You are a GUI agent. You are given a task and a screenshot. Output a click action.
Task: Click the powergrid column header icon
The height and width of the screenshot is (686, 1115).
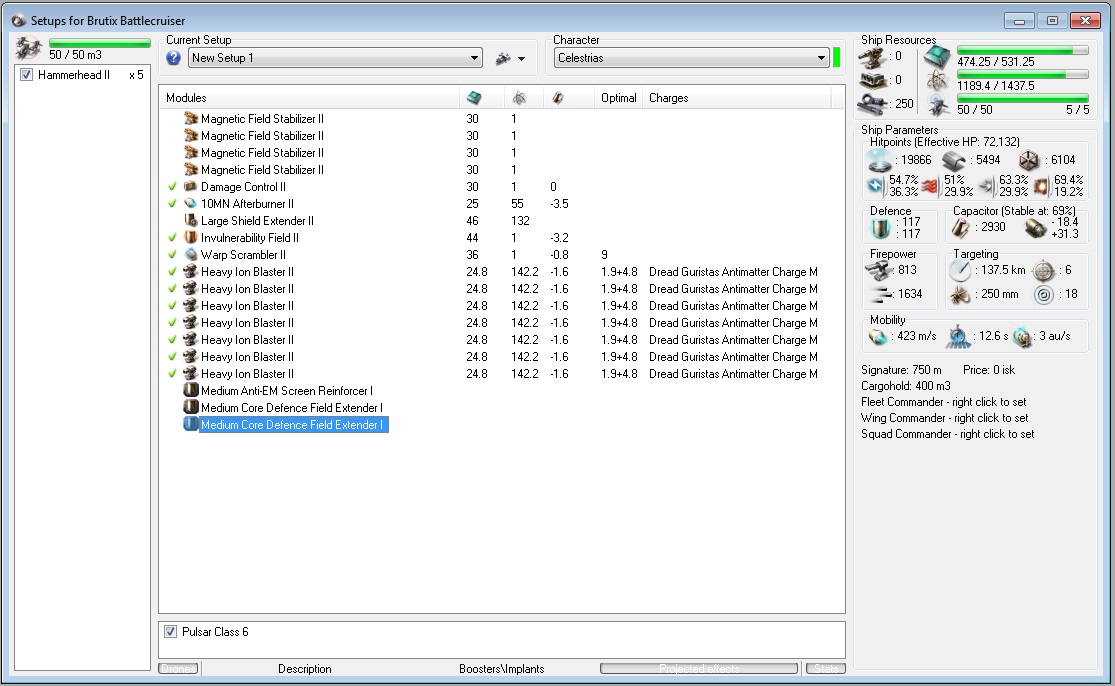pos(519,98)
